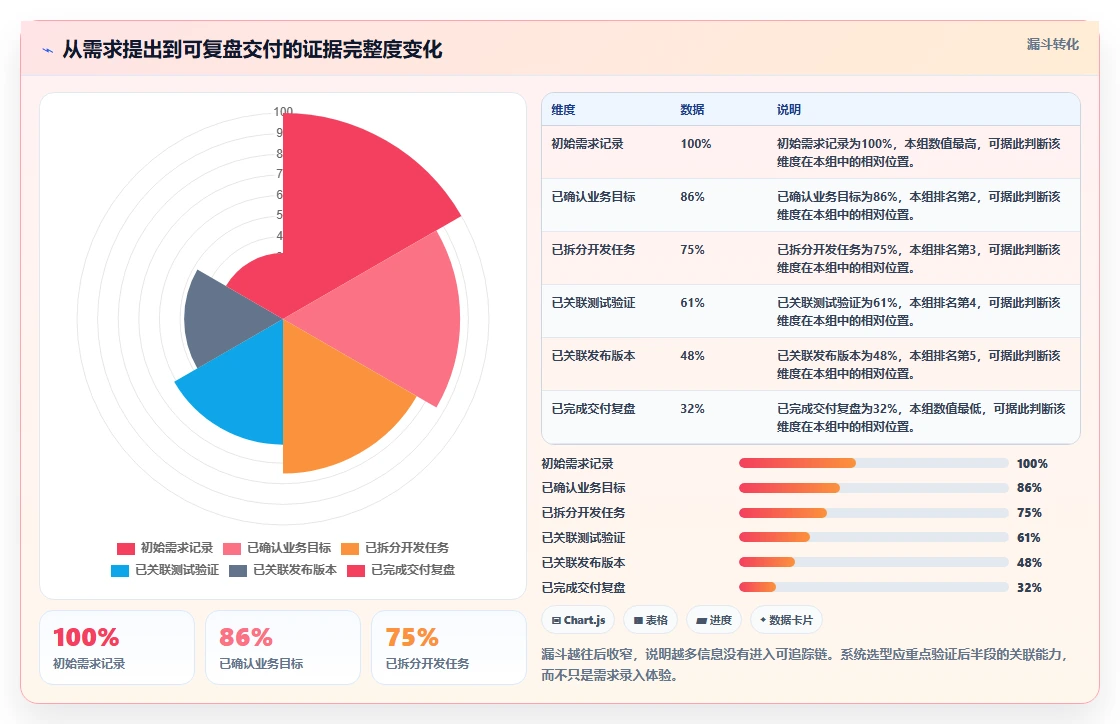Image resolution: width=1120 pixels, height=724 pixels.
Task: Click the lightning icon beside the title
Action: [48, 50]
